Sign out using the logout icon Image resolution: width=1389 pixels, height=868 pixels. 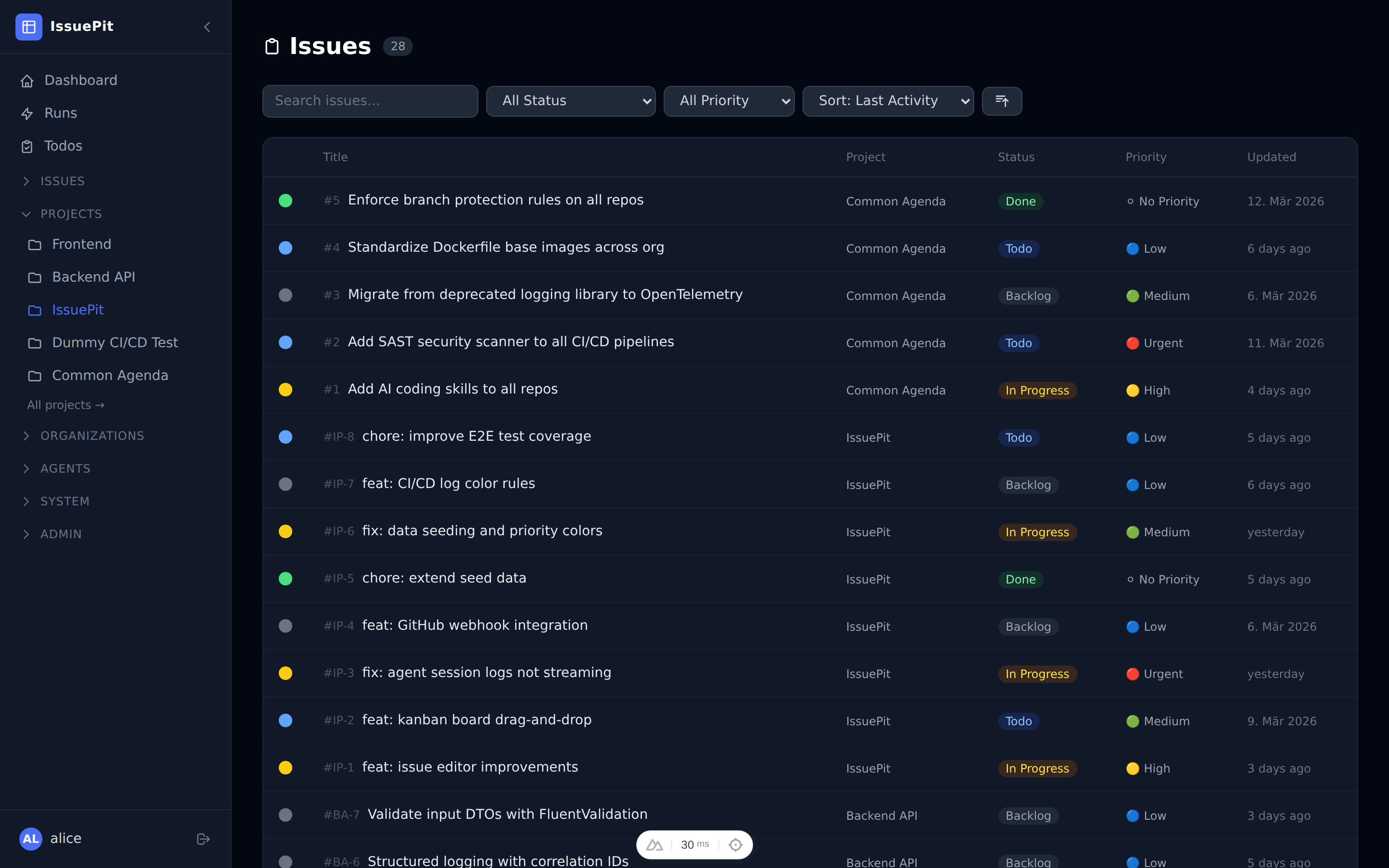pyautogui.click(x=203, y=838)
